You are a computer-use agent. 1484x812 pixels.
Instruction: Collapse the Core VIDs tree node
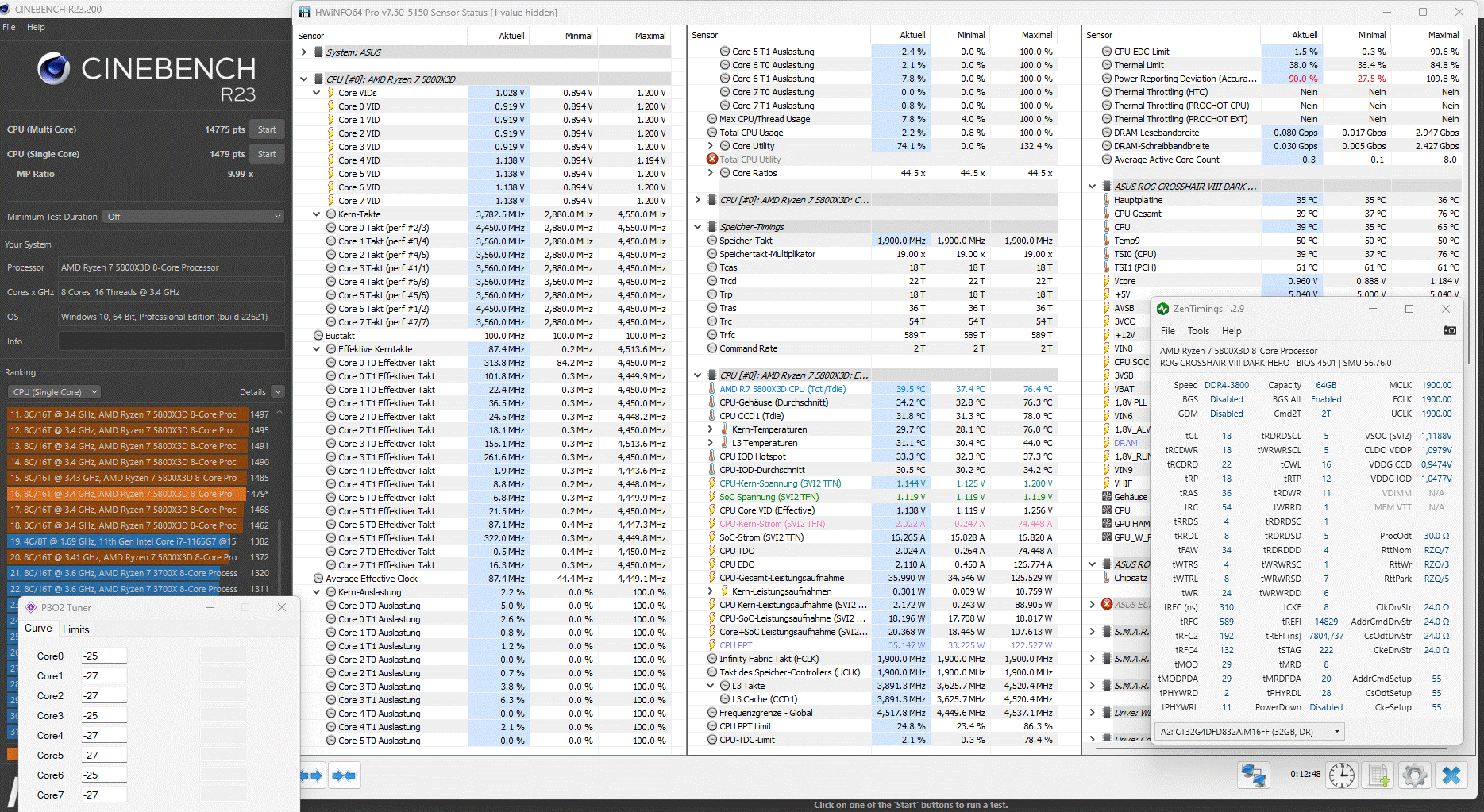pos(317,93)
